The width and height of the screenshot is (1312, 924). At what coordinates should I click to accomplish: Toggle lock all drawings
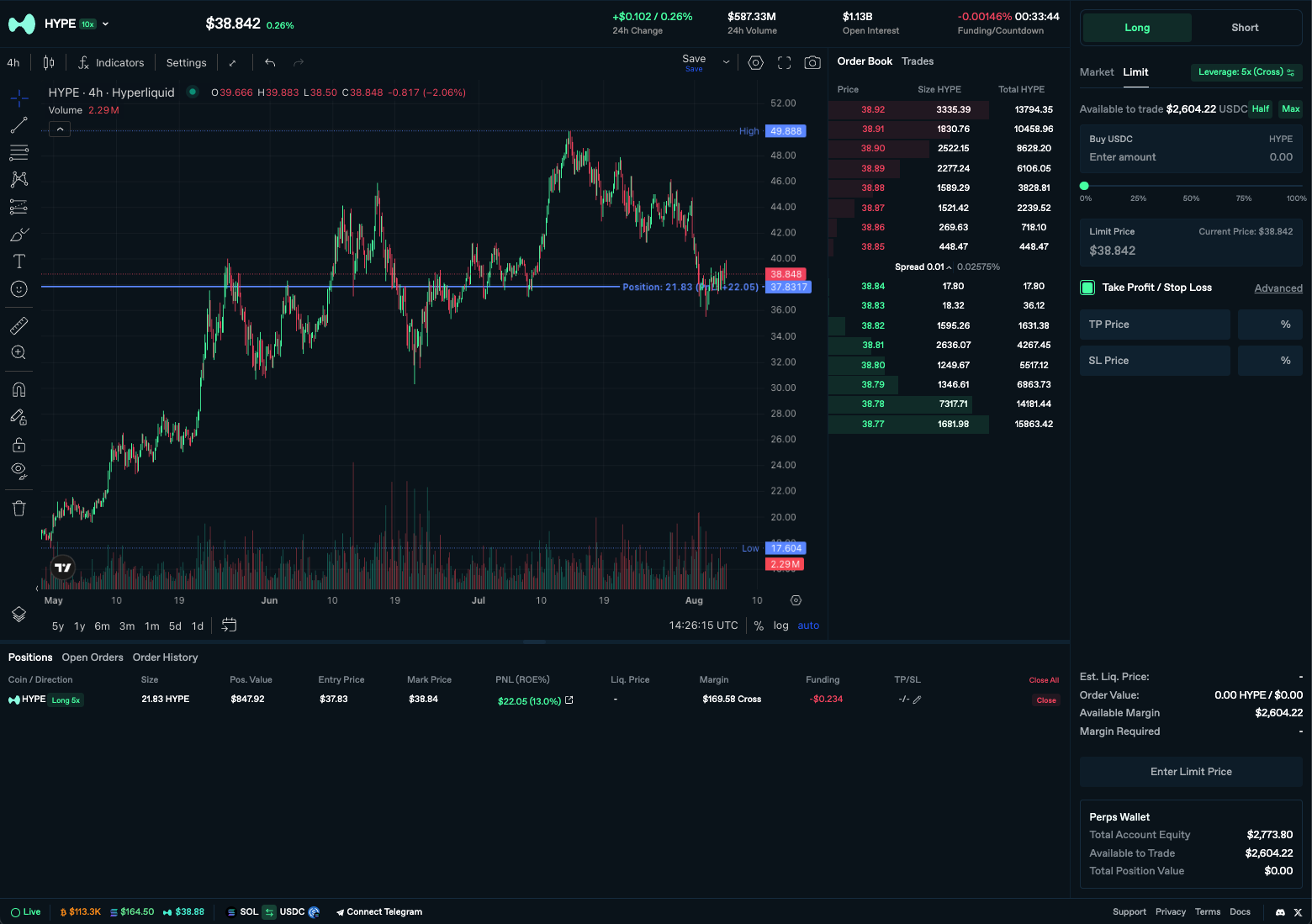click(19, 444)
